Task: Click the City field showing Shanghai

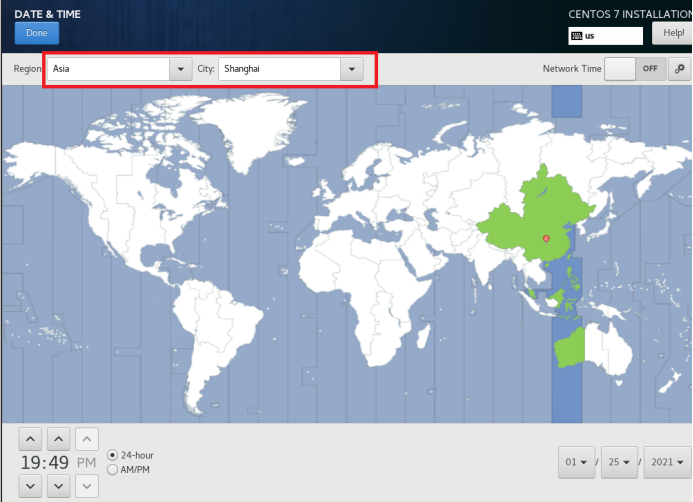Action: point(279,69)
